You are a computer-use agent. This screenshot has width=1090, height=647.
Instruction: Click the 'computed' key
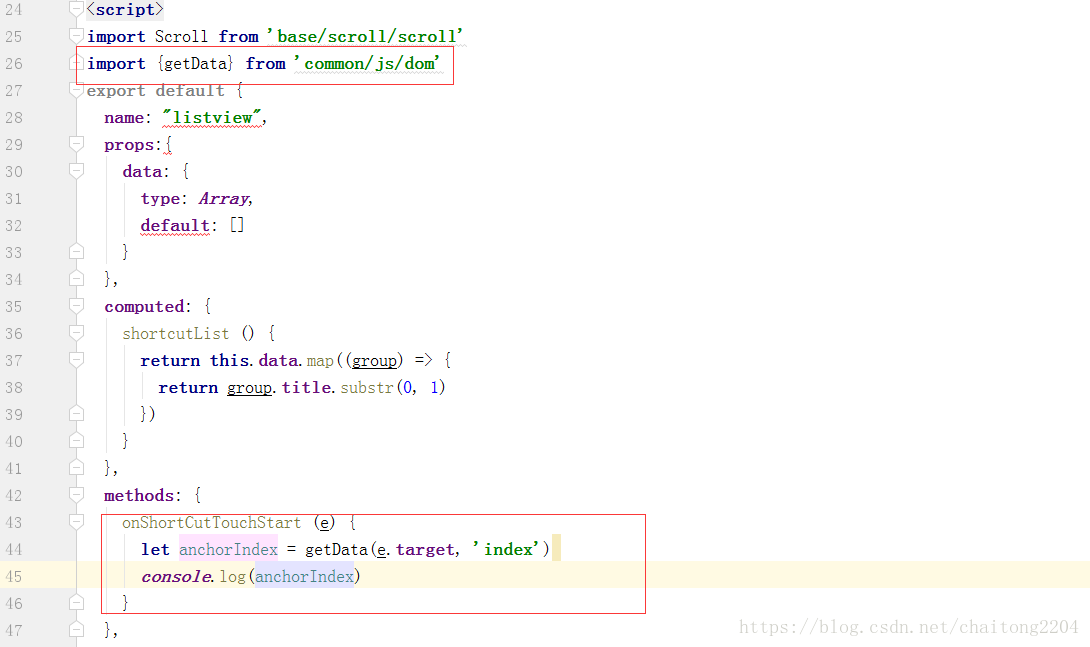point(144,306)
